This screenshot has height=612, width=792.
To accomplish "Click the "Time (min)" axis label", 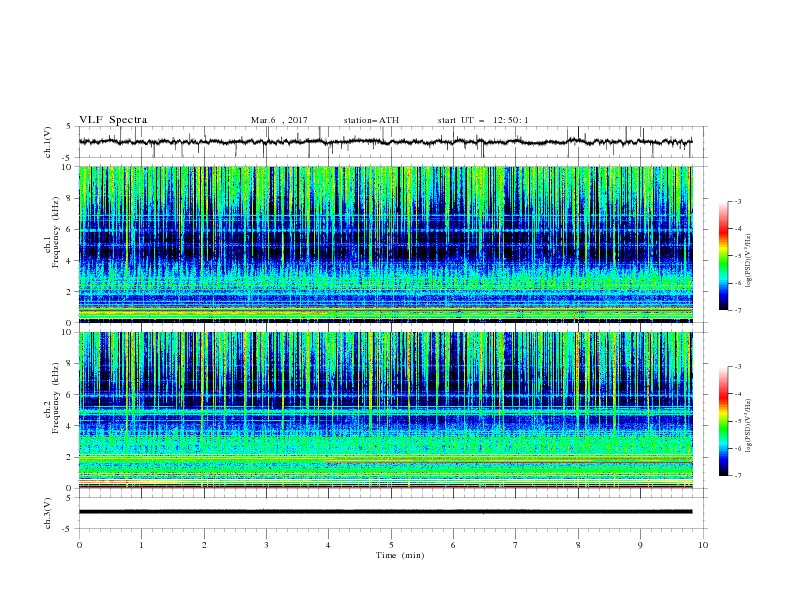I will coord(400,555).
